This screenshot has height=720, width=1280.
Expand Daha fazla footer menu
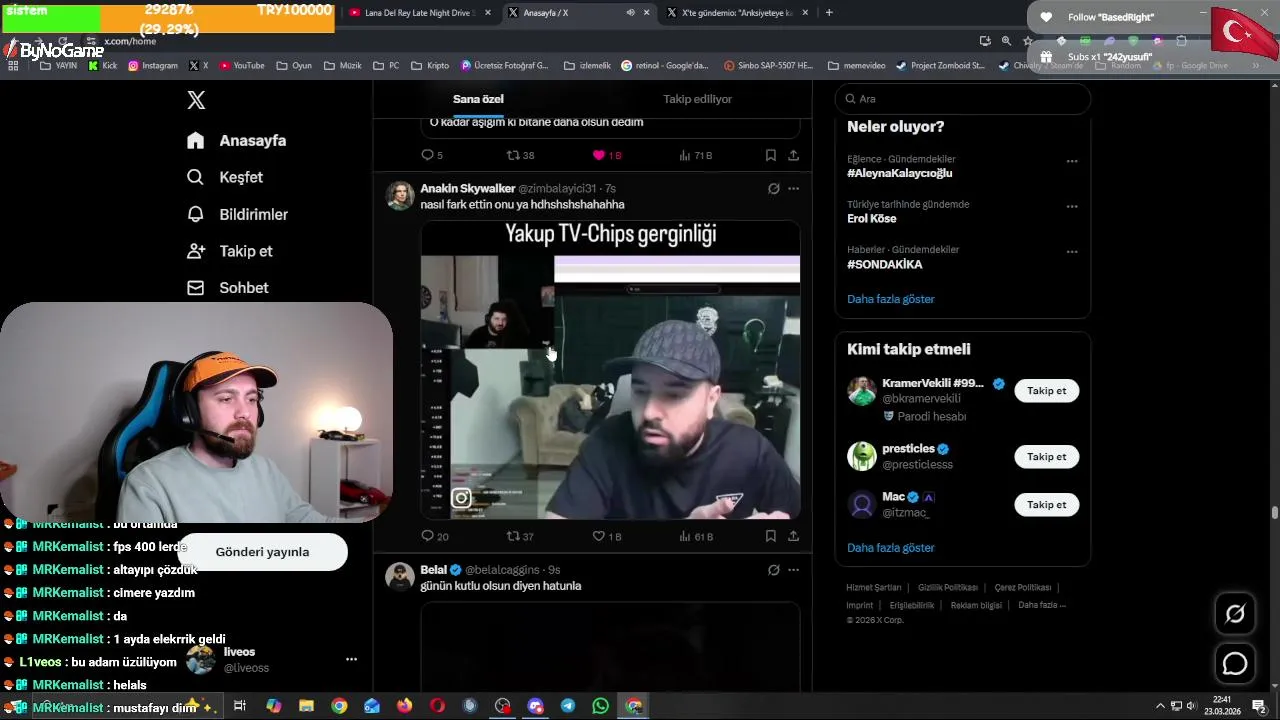[x=1042, y=605]
